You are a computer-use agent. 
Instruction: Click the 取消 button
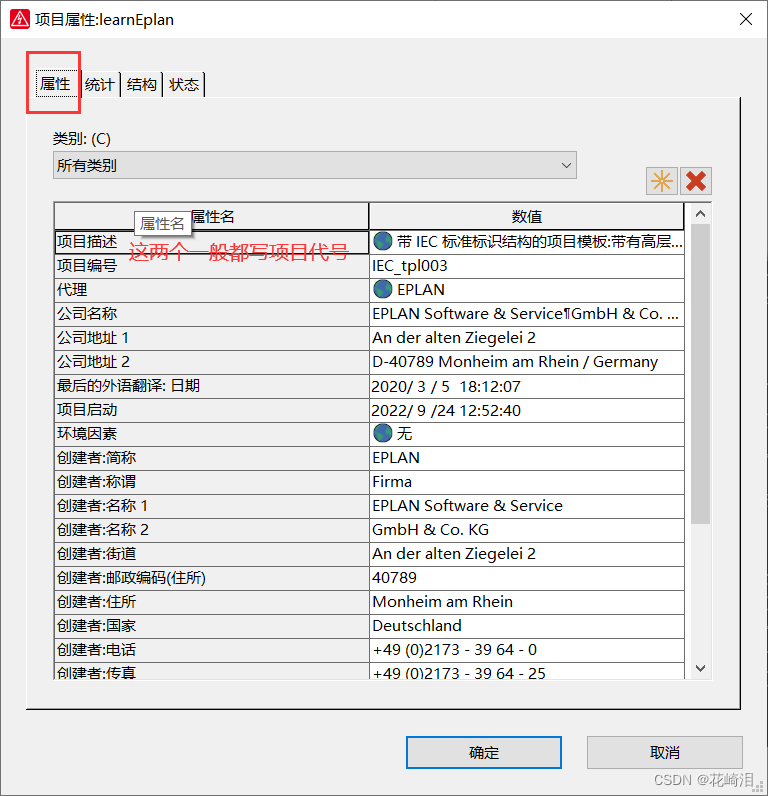click(x=664, y=752)
